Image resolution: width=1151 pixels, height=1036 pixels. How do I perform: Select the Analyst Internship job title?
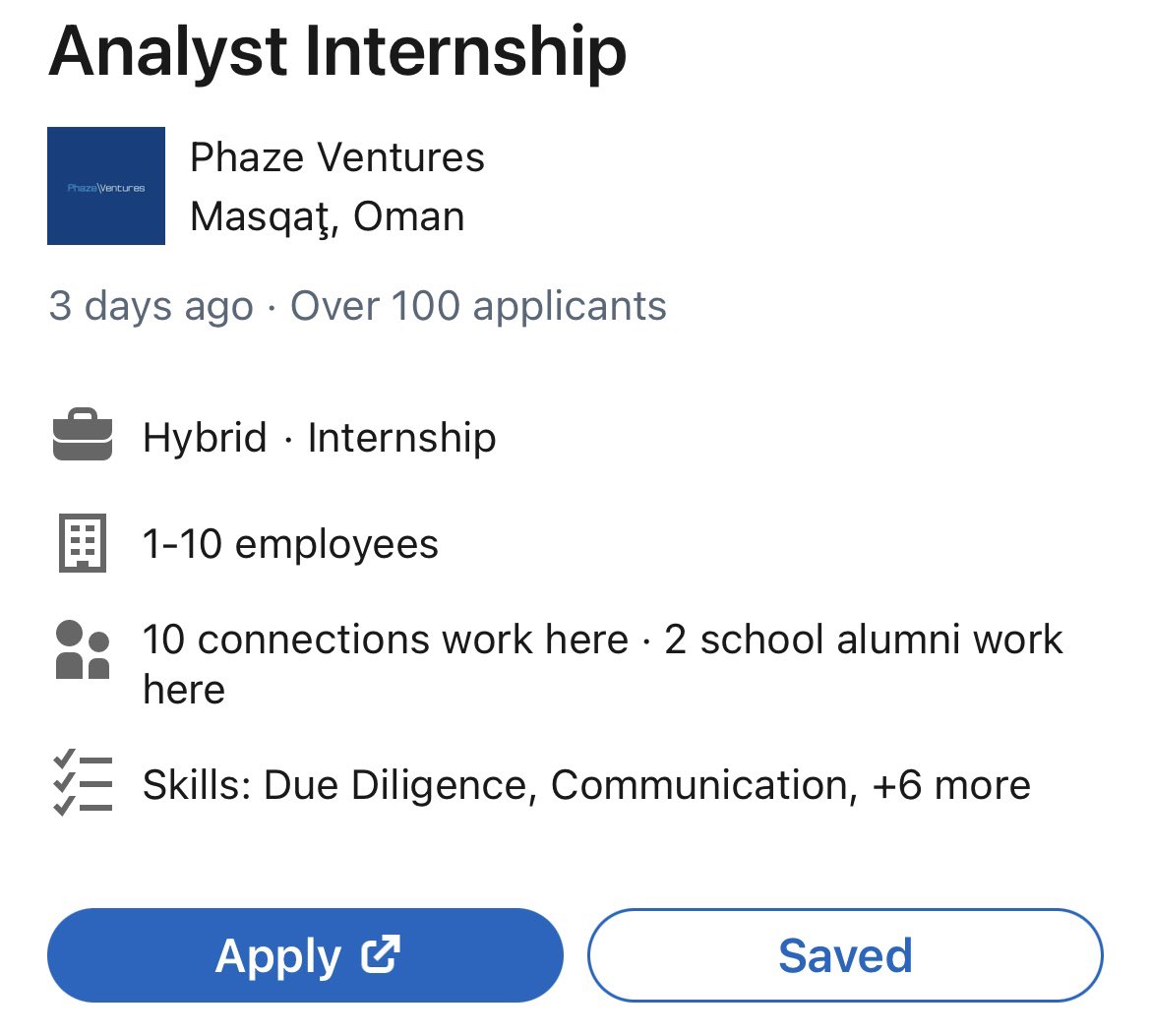point(337,51)
